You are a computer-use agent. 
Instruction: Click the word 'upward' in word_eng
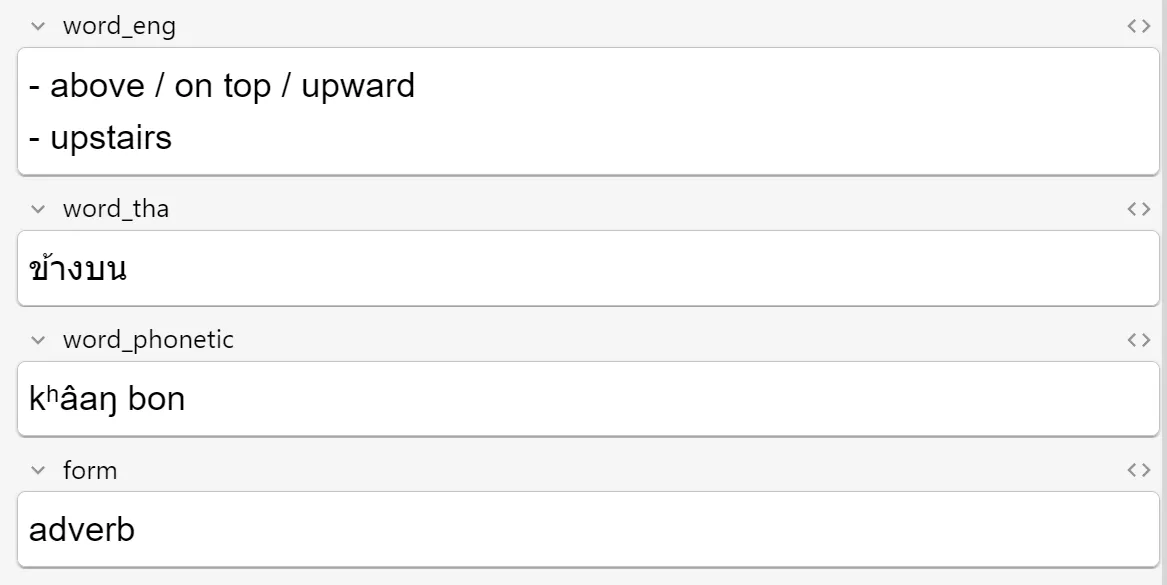(x=358, y=86)
